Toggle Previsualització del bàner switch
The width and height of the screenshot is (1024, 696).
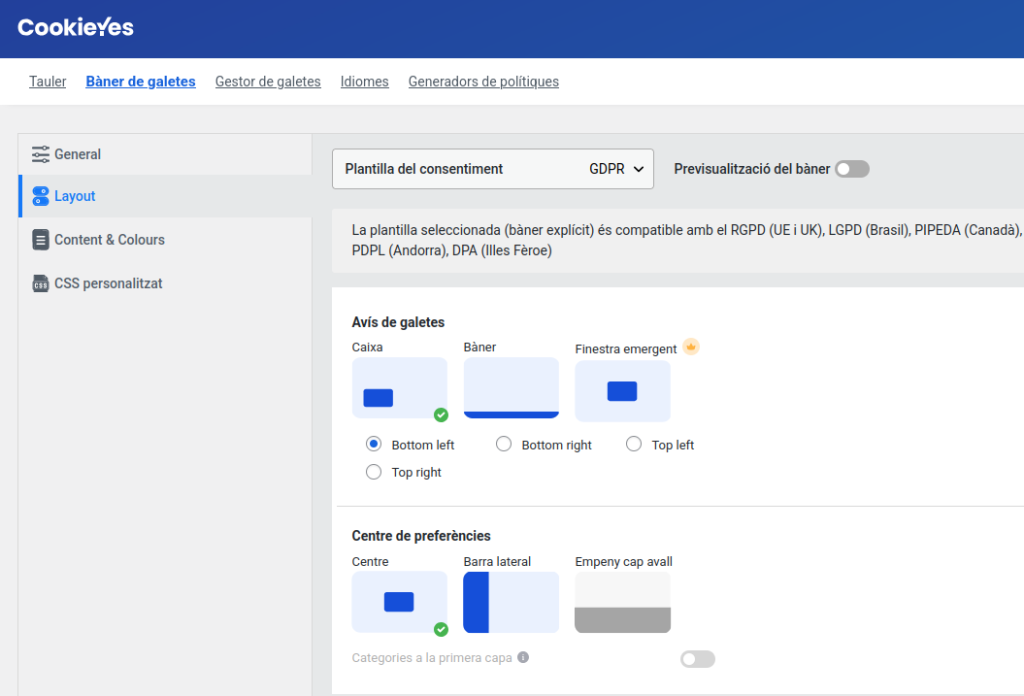click(x=852, y=169)
